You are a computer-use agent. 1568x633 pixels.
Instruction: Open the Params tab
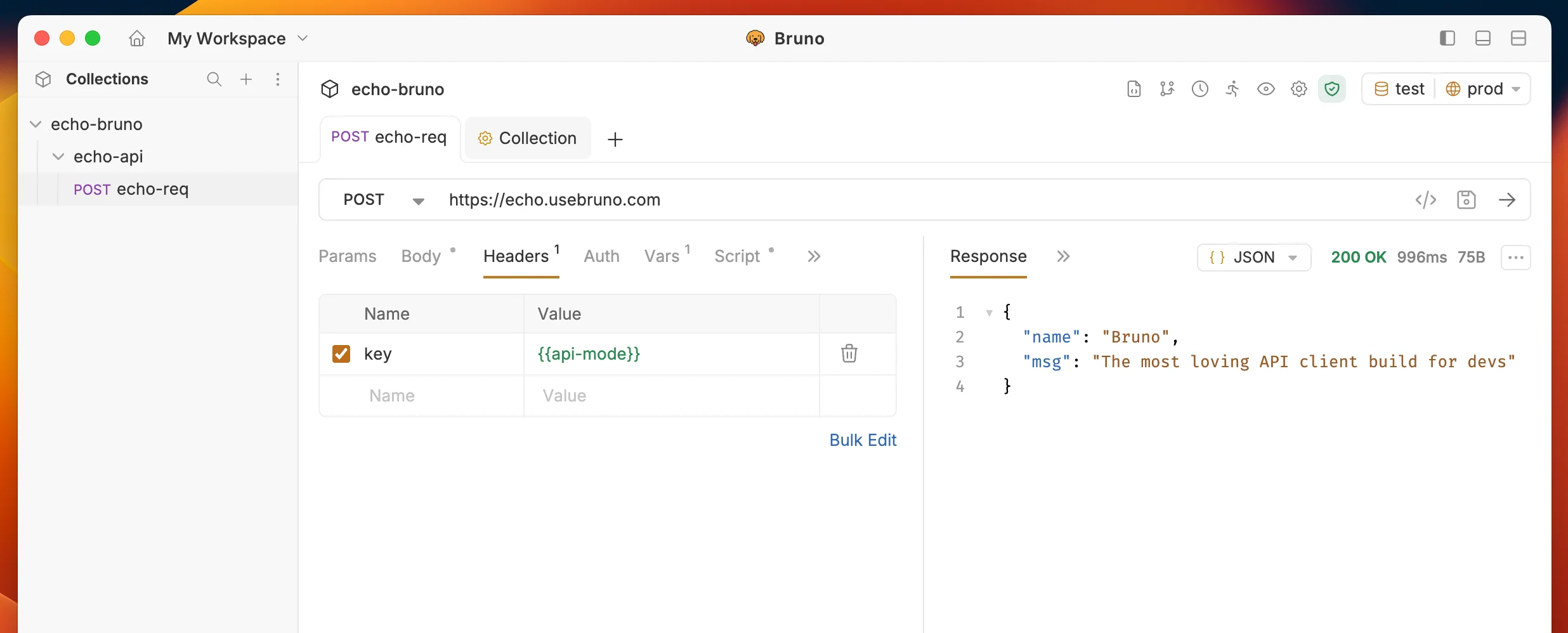point(348,256)
